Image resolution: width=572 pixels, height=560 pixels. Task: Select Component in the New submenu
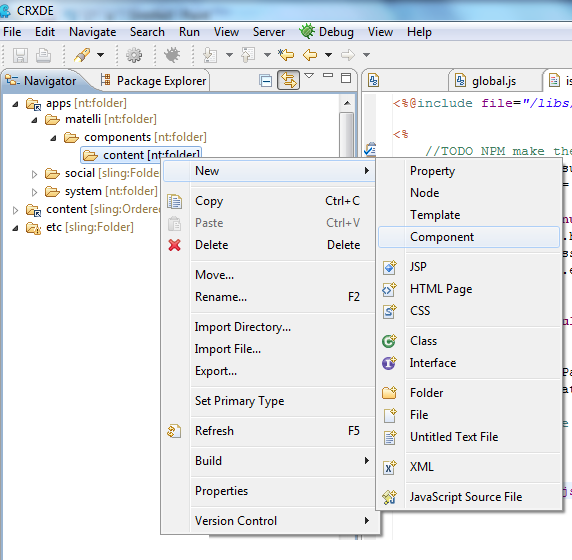click(x=469, y=237)
